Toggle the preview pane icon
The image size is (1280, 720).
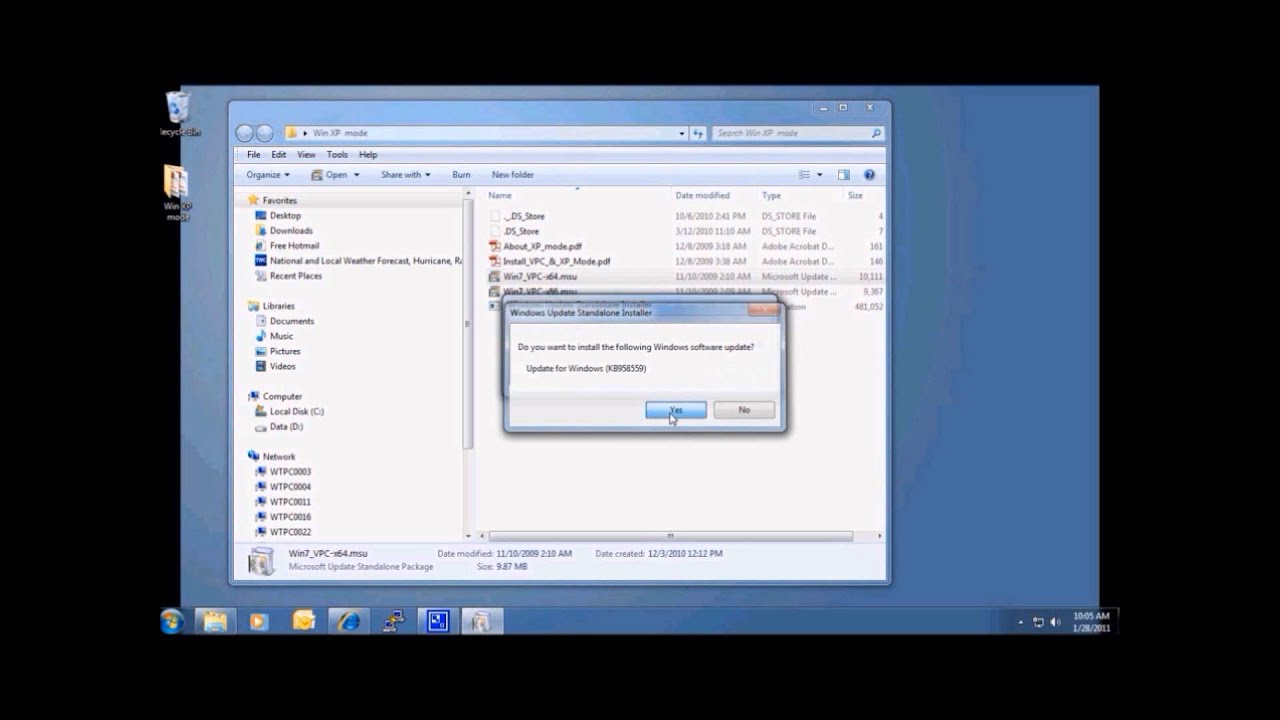point(843,175)
